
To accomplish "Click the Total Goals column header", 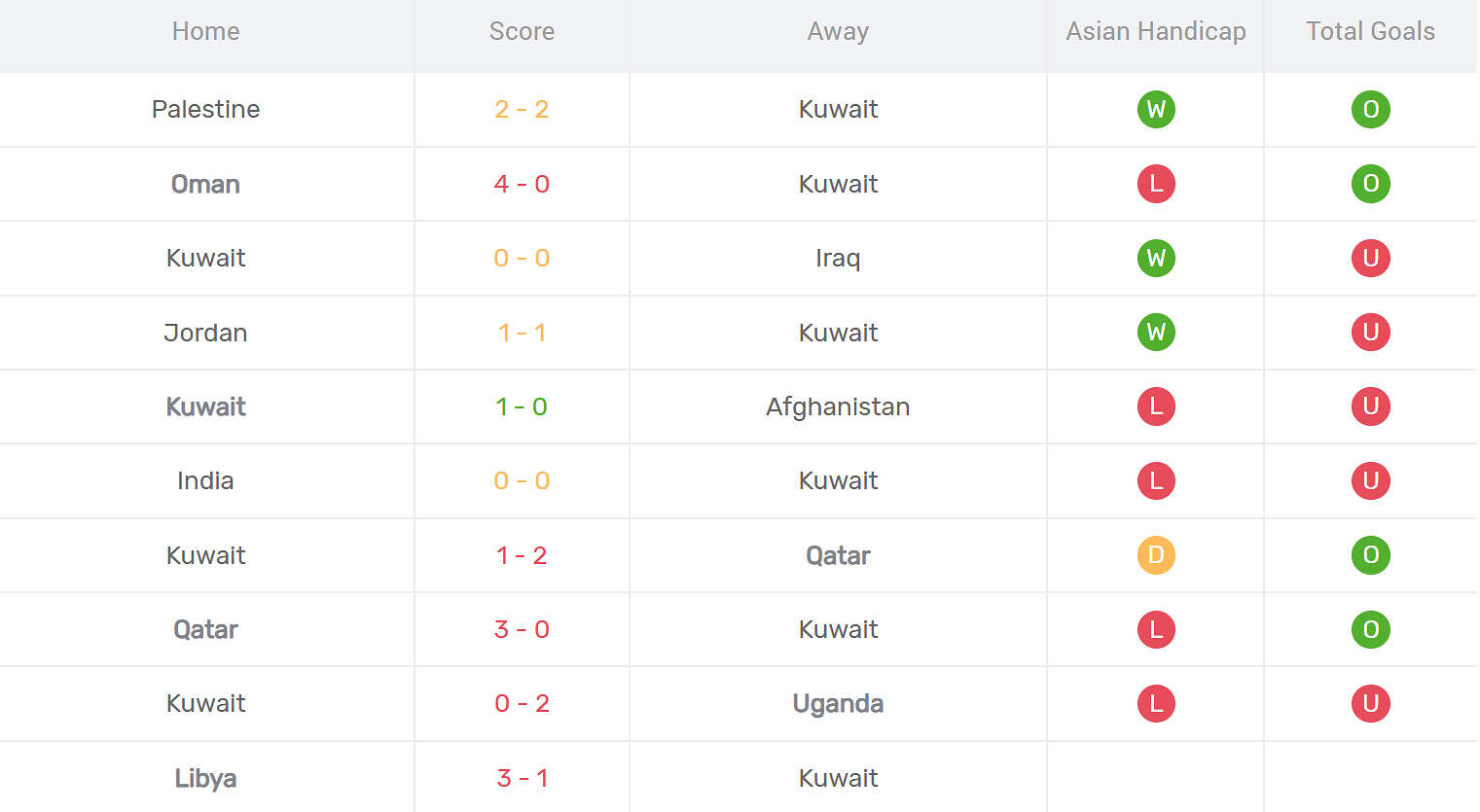I will coord(1370,31).
